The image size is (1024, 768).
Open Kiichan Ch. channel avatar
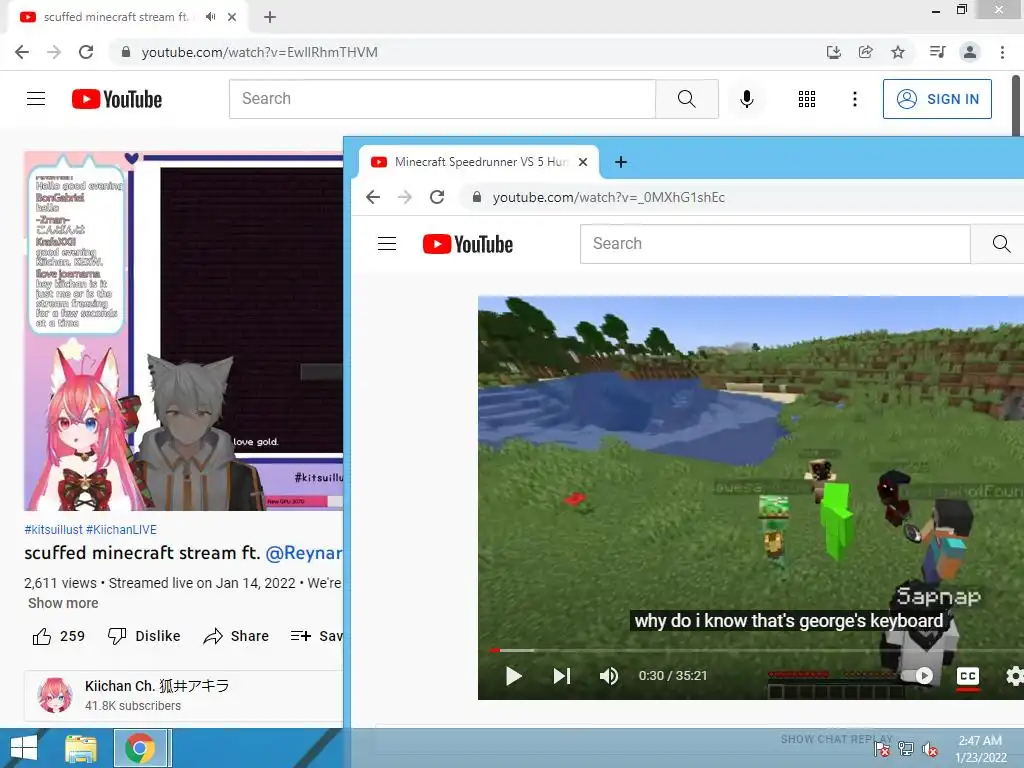coord(55,695)
